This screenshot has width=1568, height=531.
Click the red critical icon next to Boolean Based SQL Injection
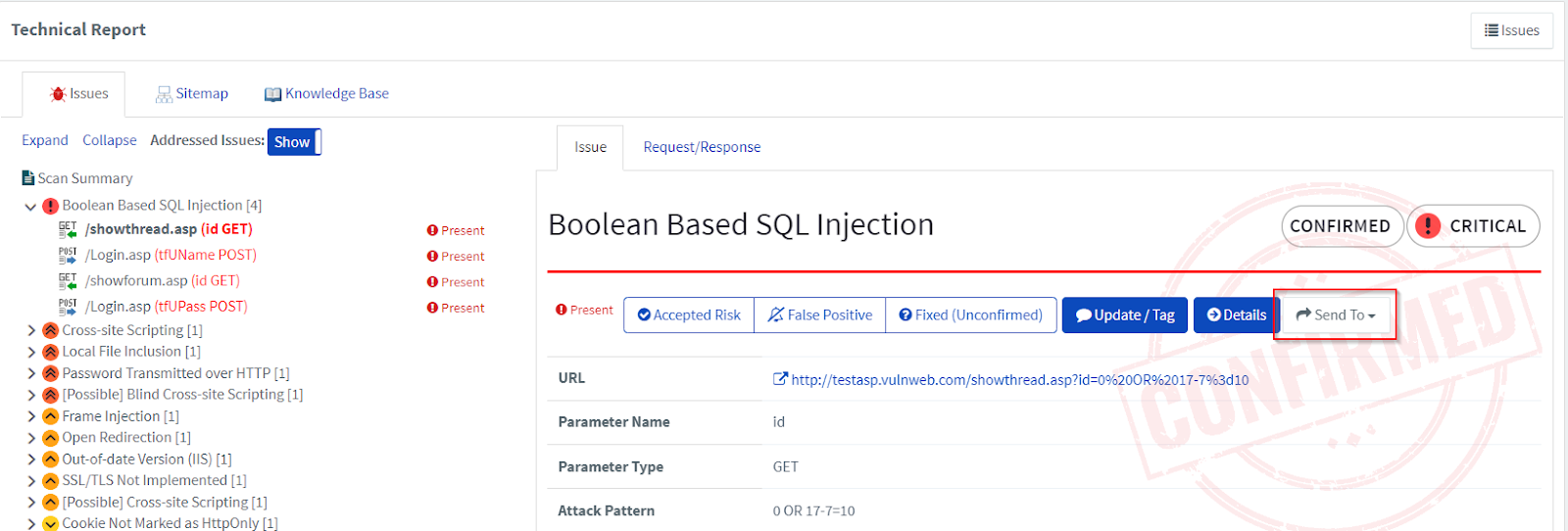coord(51,206)
